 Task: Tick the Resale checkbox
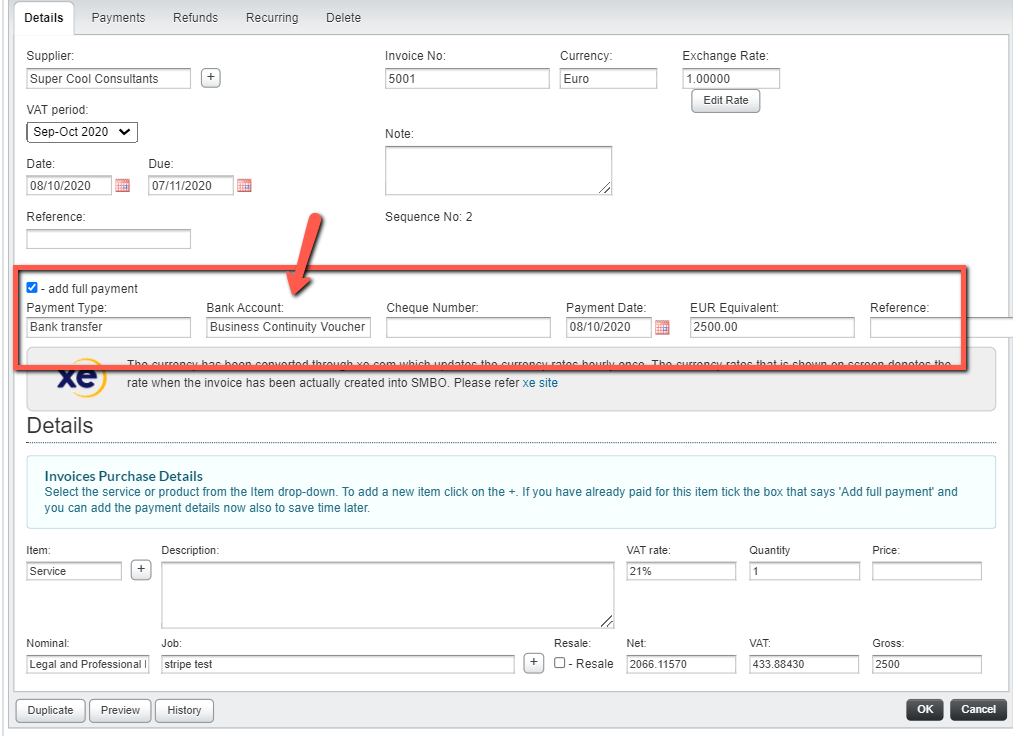tap(560, 663)
